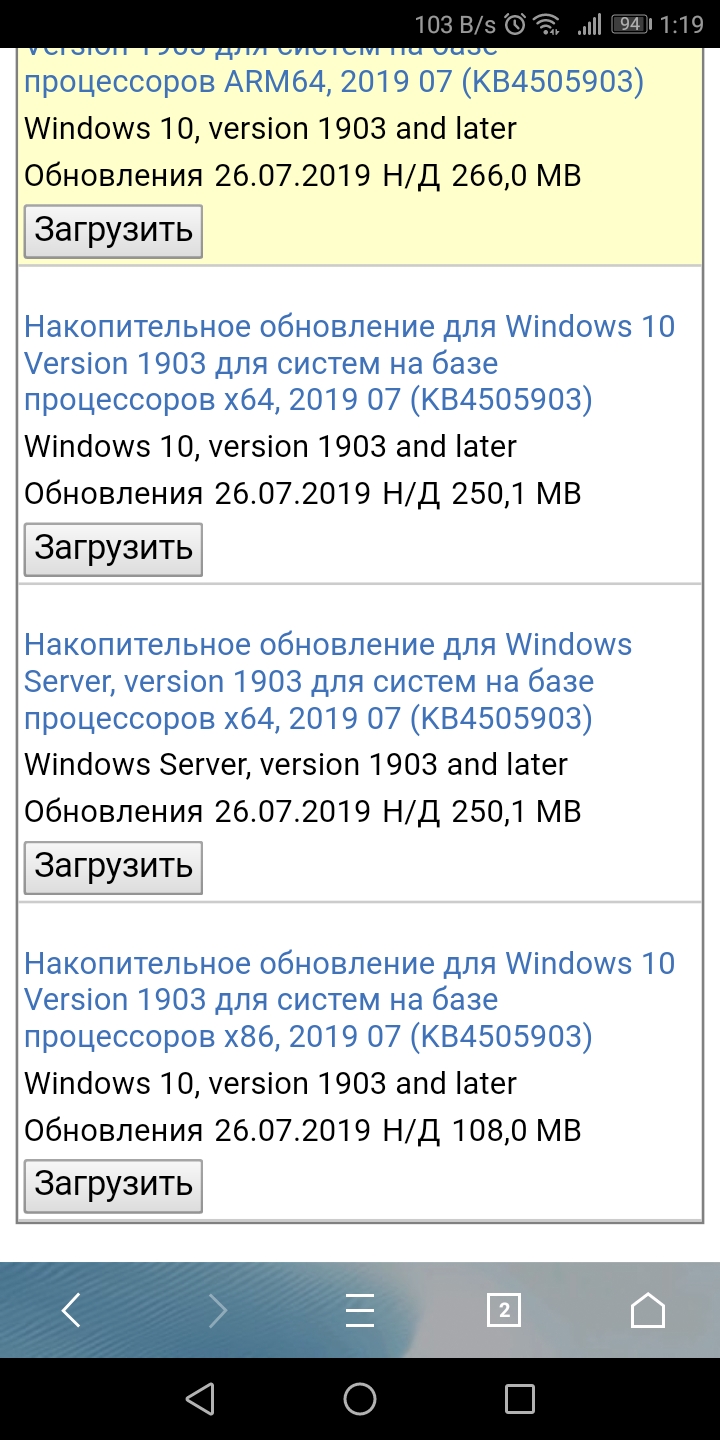Open ARM64 KB4505903 update title link
720x1440 pixels.
333,81
